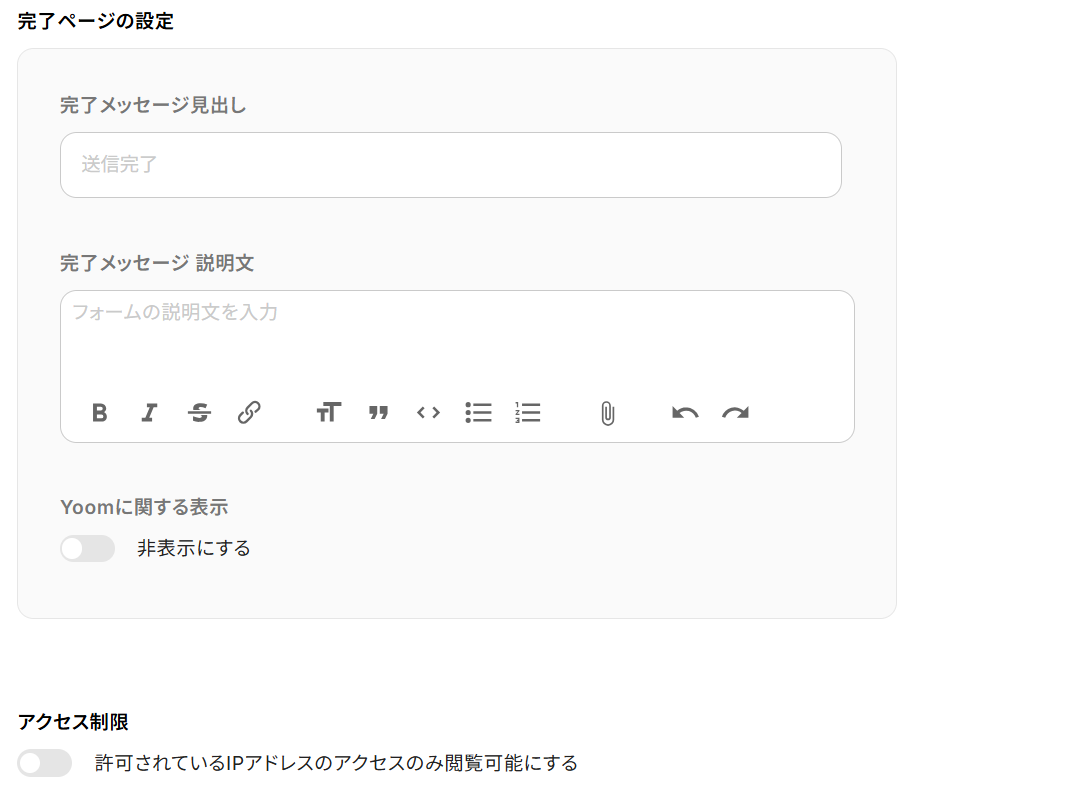
Task: Insert a code block
Action: [428, 412]
